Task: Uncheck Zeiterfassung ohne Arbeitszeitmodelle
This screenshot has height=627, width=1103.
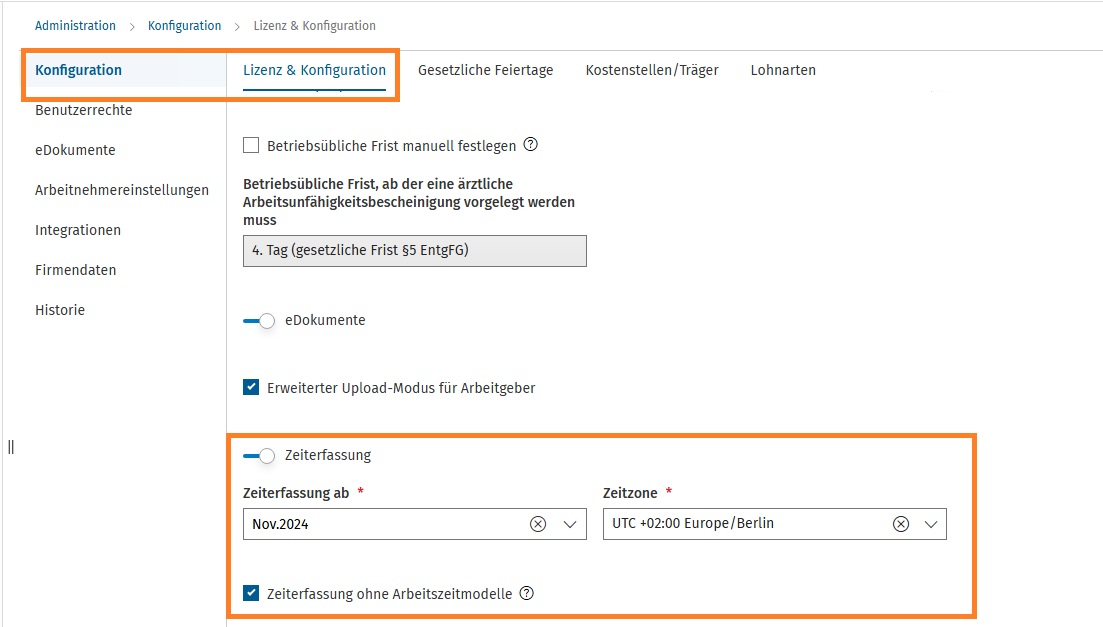Action: [251, 593]
